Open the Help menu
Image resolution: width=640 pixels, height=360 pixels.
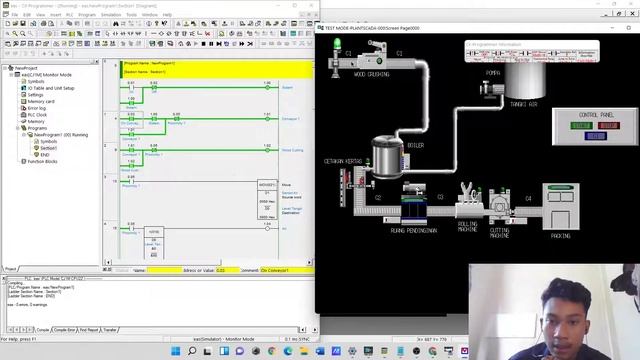point(167,15)
